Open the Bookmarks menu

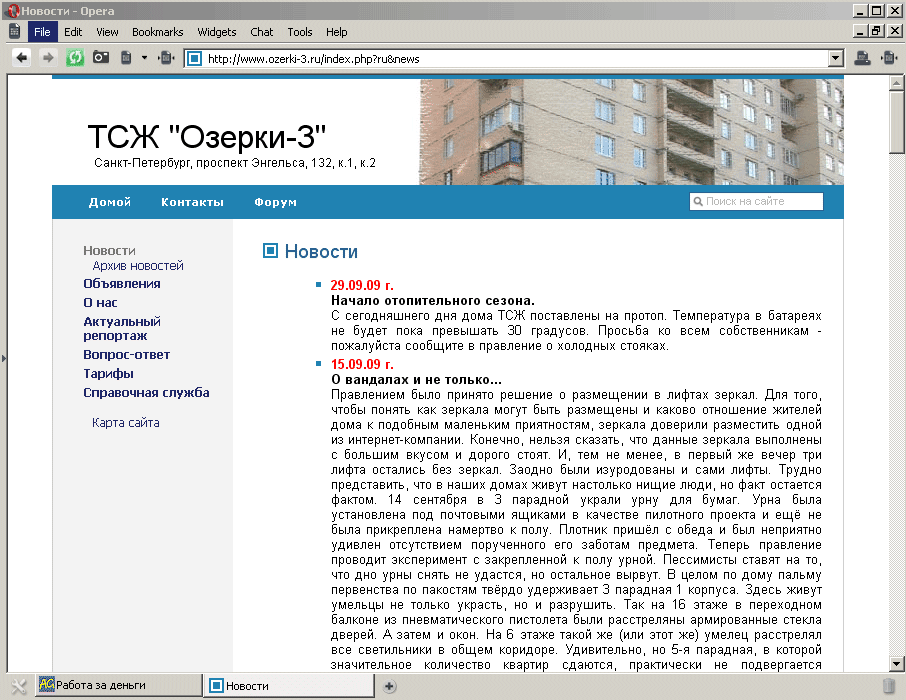point(157,32)
